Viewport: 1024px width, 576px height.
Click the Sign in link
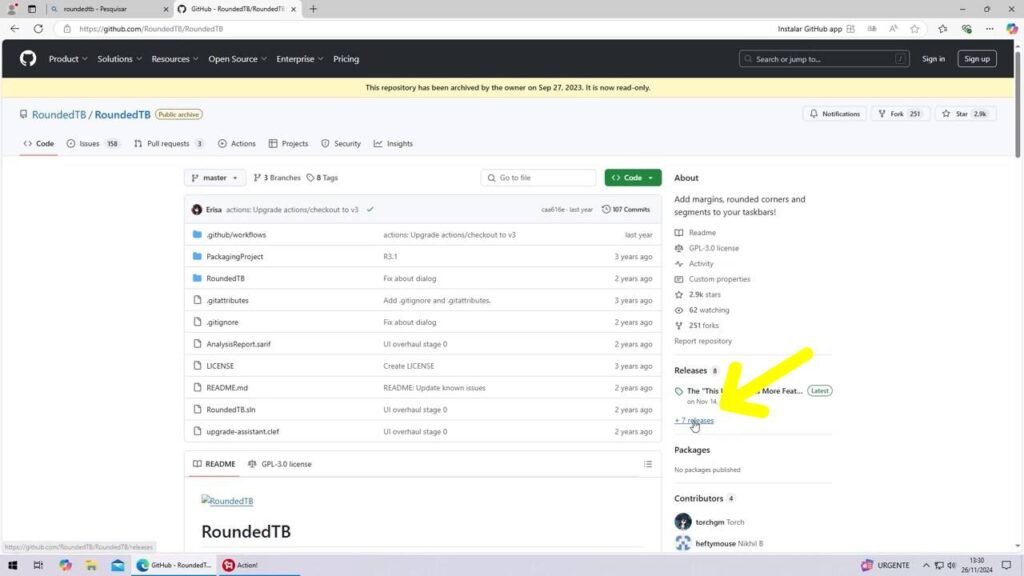[x=933, y=59]
